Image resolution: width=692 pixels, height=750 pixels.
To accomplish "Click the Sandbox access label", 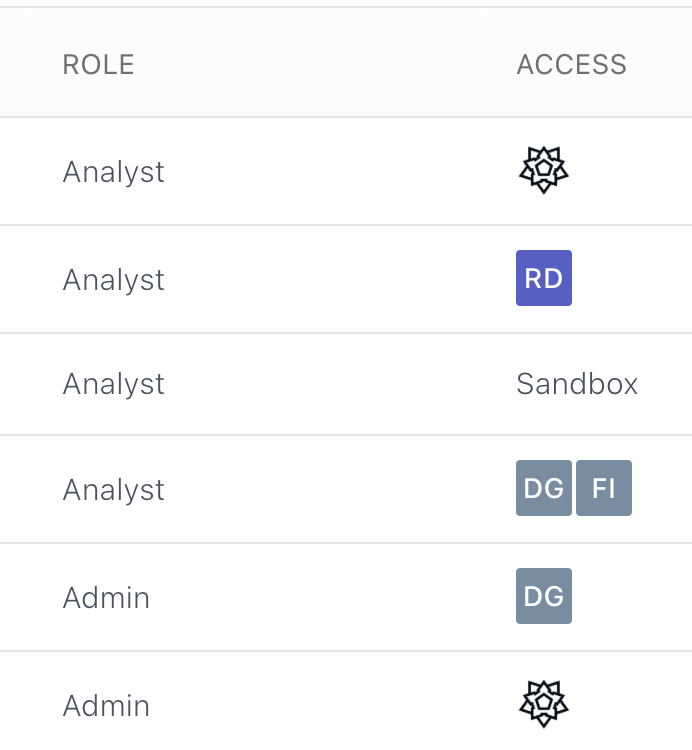I will tap(577, 384).
